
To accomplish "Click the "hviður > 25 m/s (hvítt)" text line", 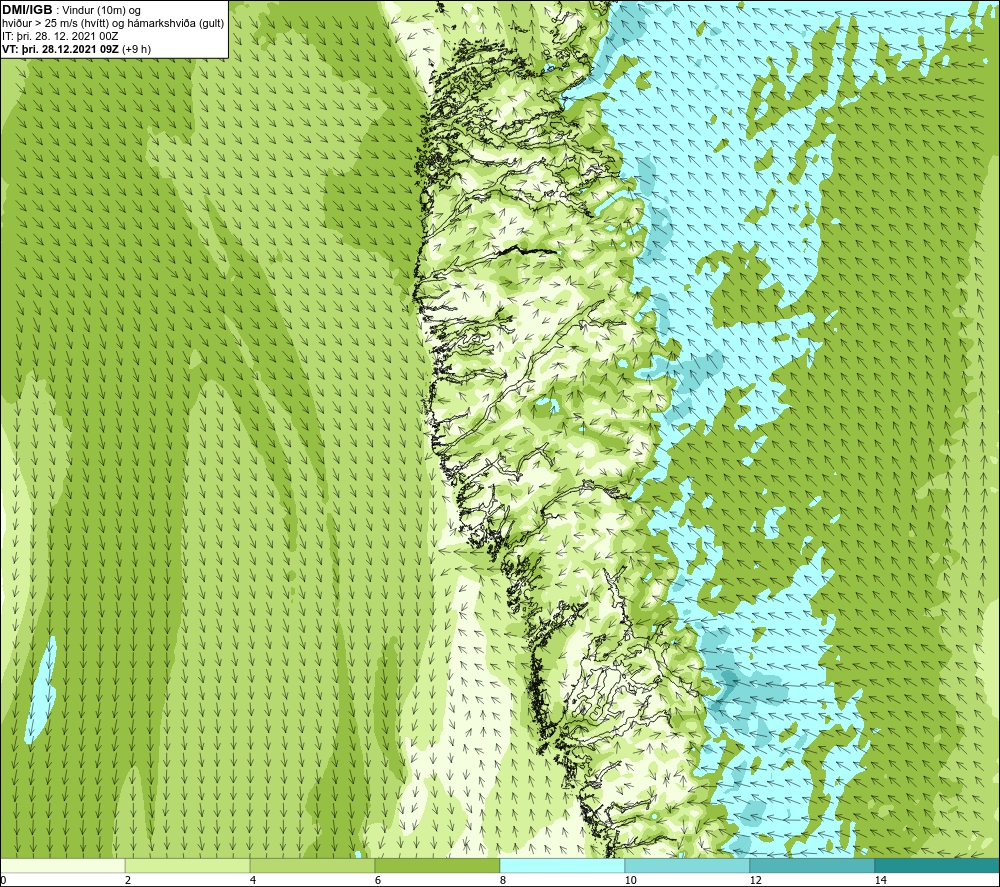I will click(x=55, y=24).
